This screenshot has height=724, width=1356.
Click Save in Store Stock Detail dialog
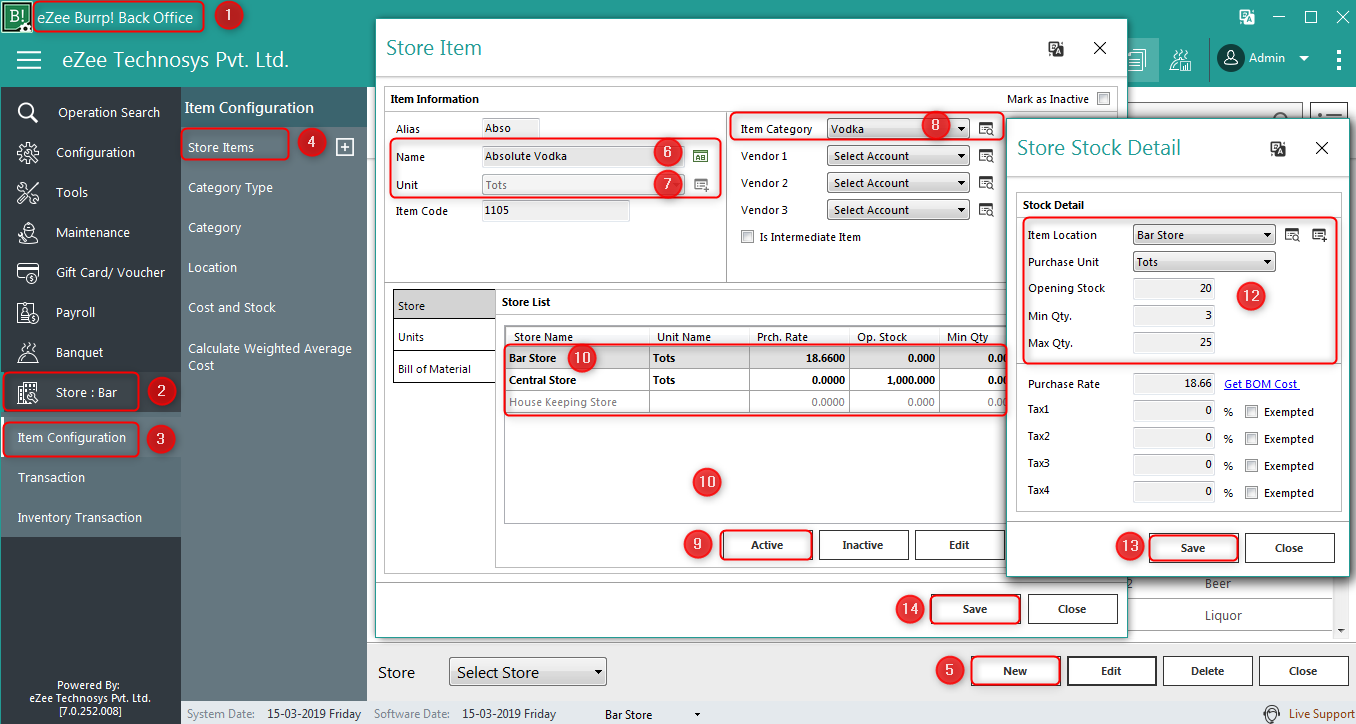point(1193,548)
